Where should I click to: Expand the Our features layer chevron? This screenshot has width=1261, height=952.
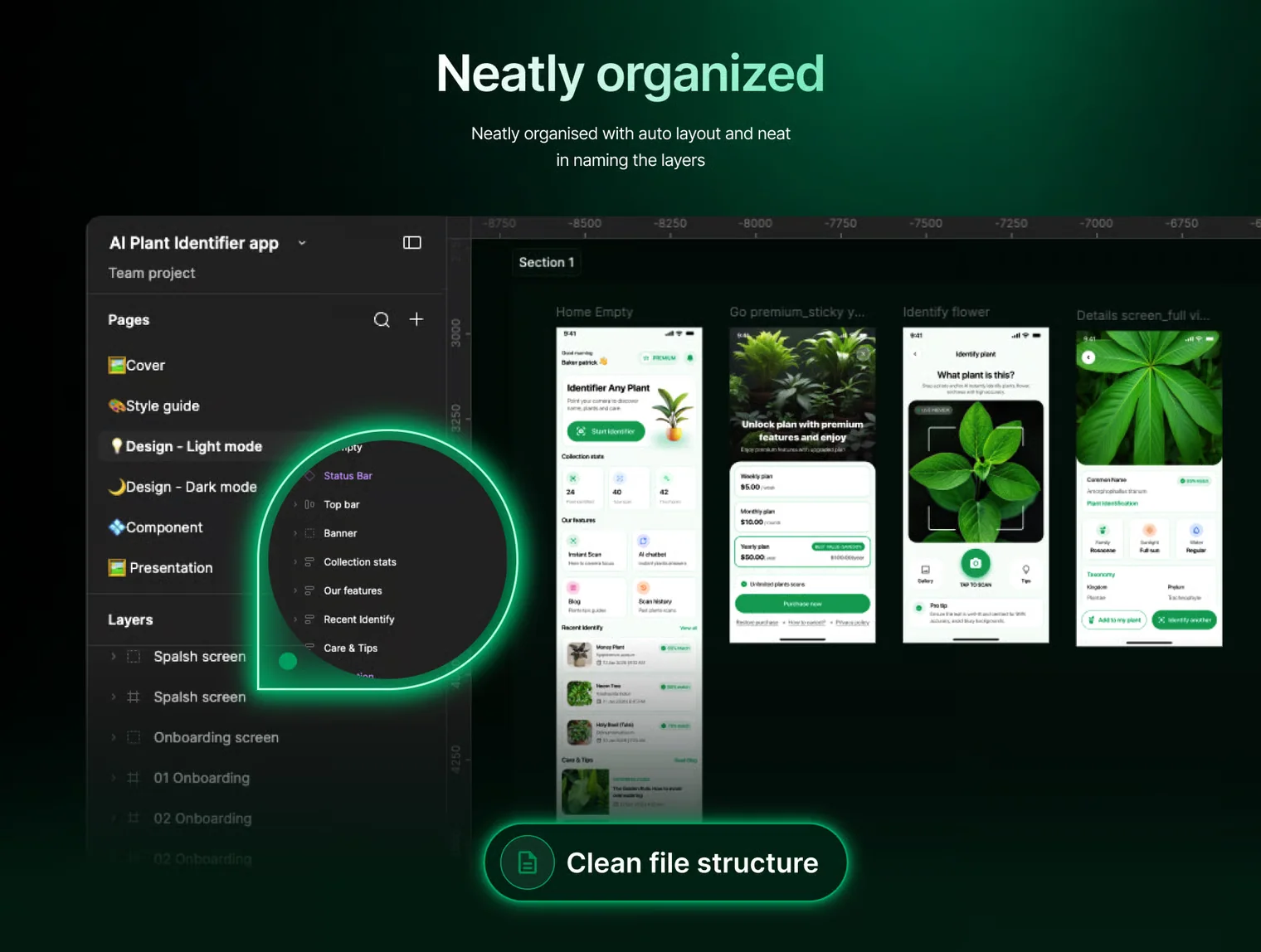295,590
